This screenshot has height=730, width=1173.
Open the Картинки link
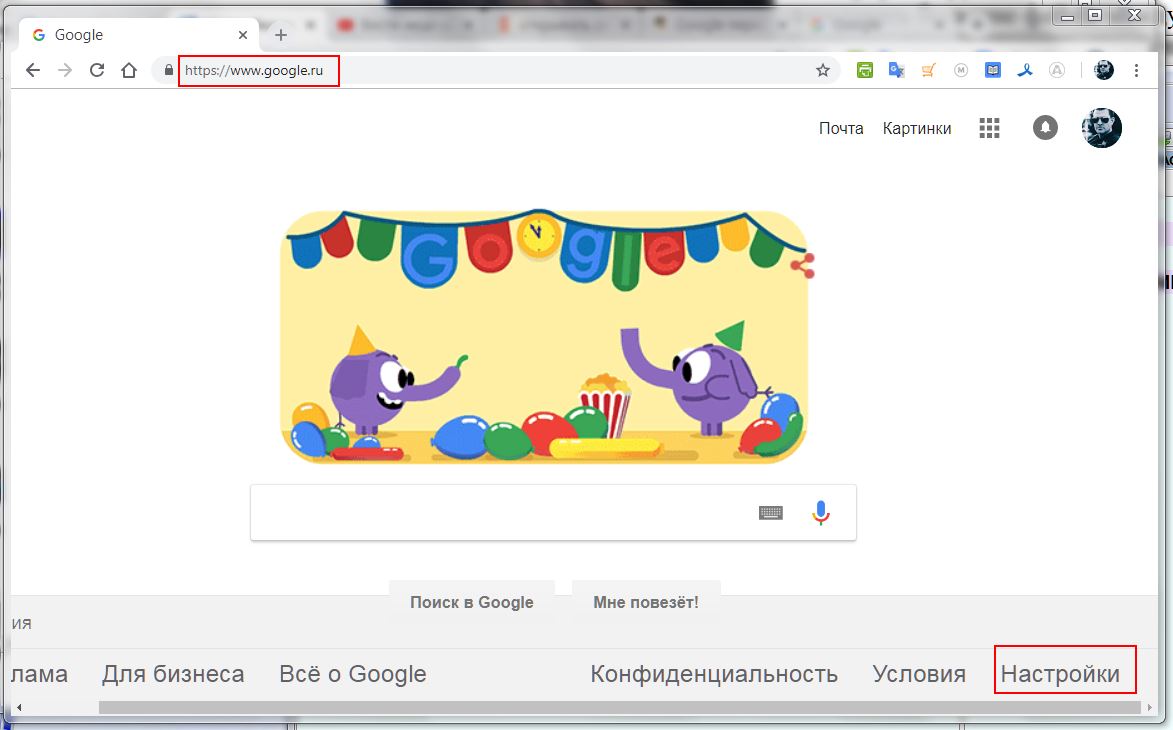(917, 129)
